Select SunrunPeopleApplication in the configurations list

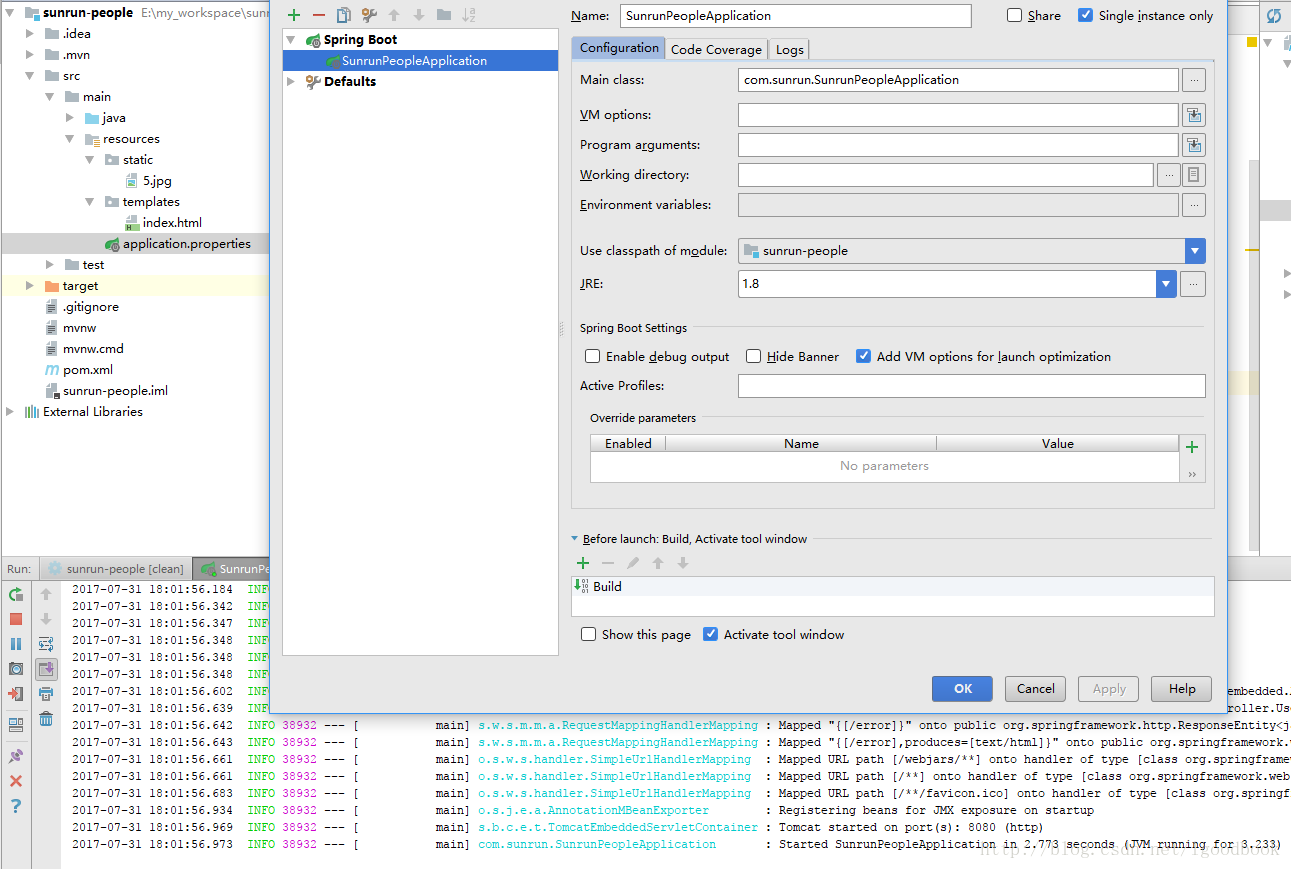point(414,61)
